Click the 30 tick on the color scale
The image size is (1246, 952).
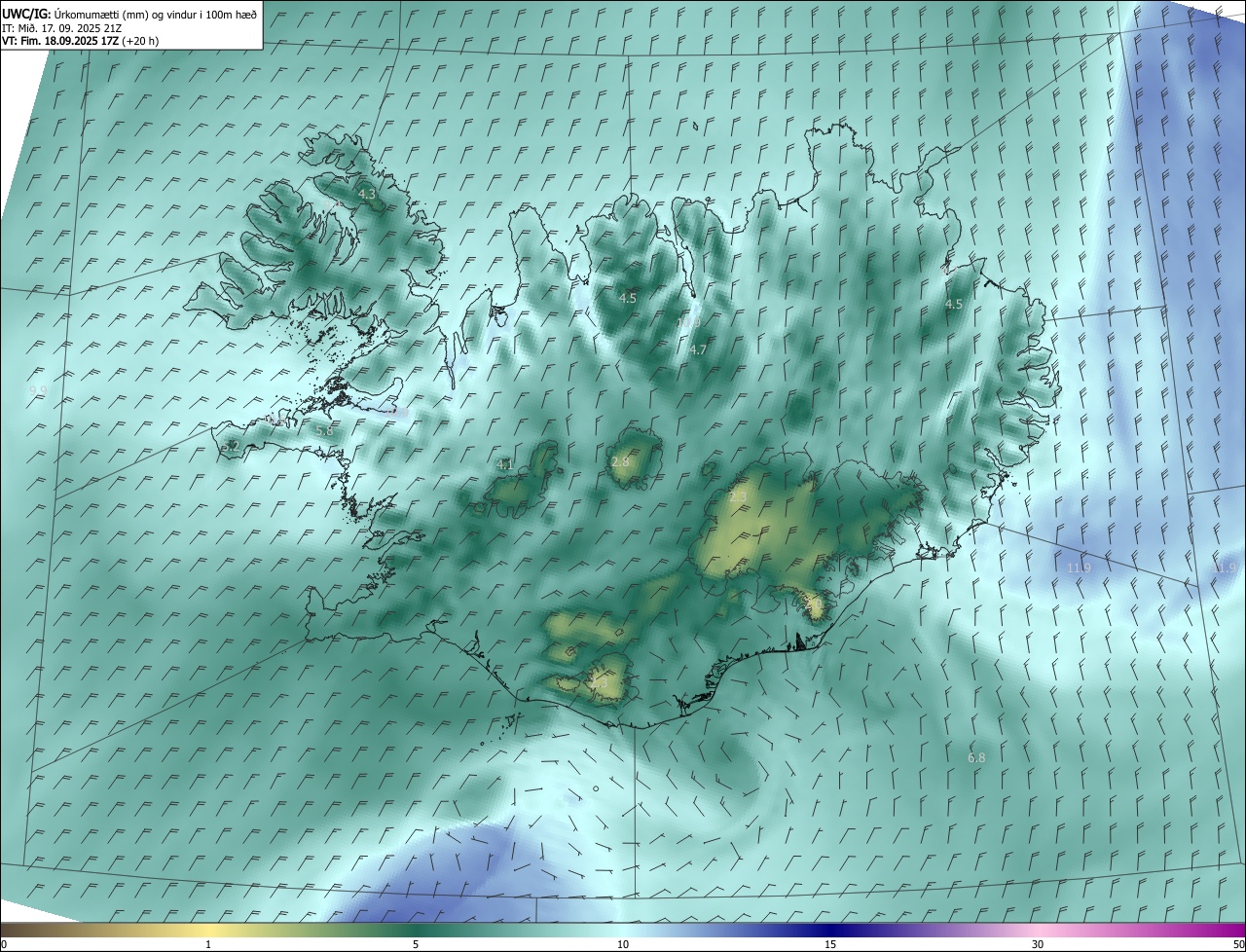click(x=1038, y=944)
